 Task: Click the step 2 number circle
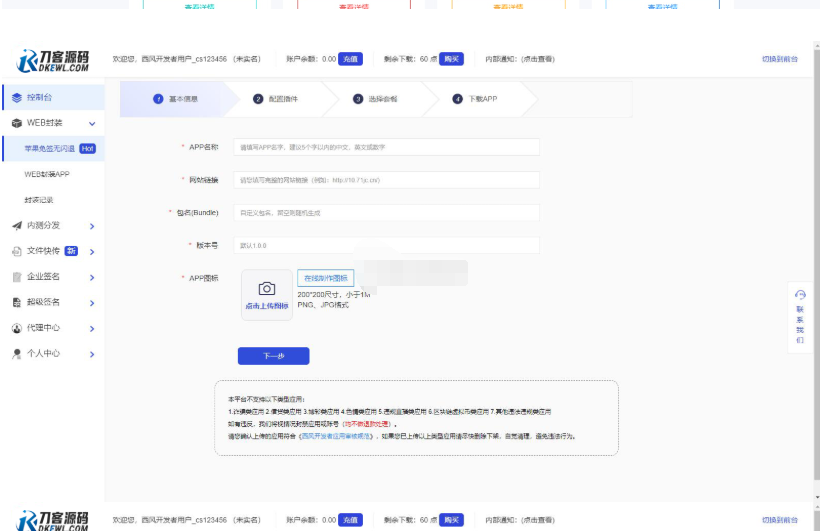click(x=258, y=99)
